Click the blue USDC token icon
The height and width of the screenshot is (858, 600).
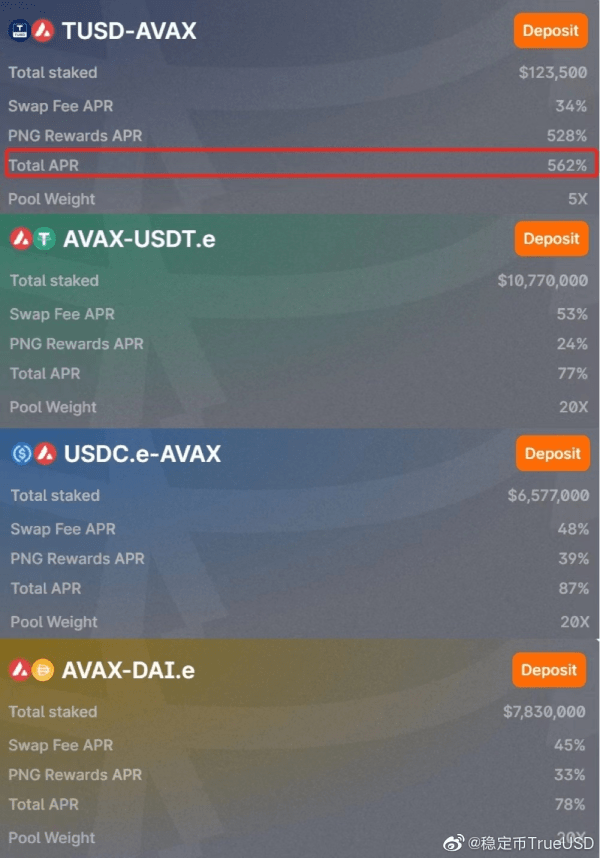tap(22, 454)
